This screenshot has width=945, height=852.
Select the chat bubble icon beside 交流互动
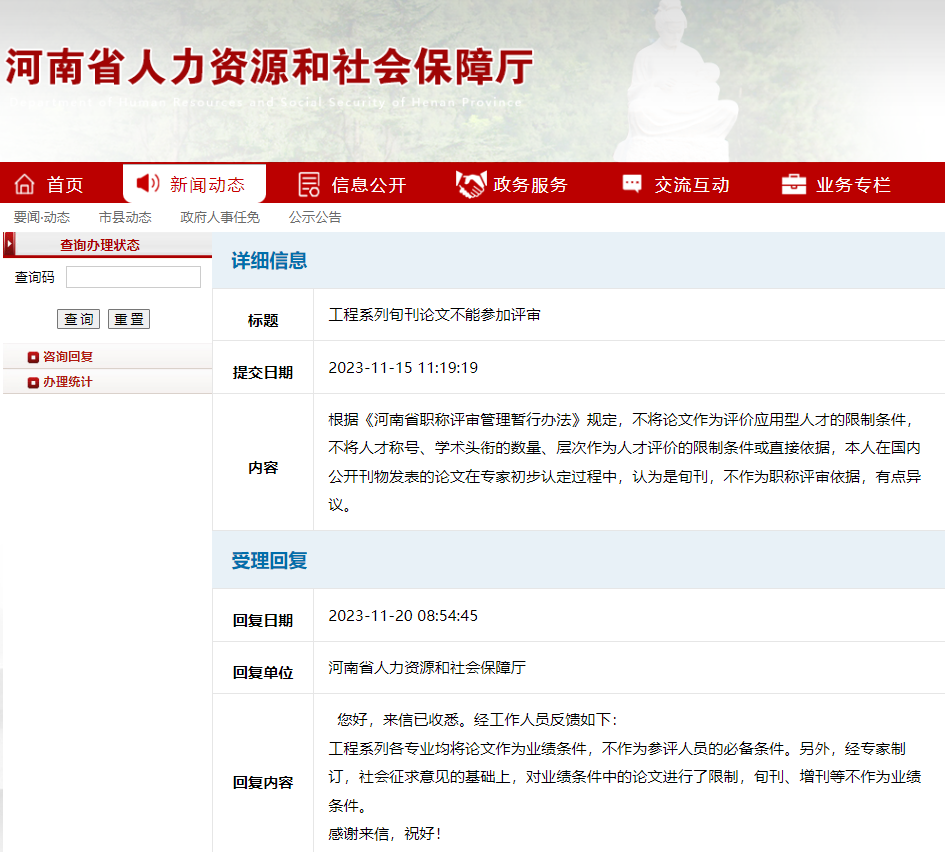[631, 182]
